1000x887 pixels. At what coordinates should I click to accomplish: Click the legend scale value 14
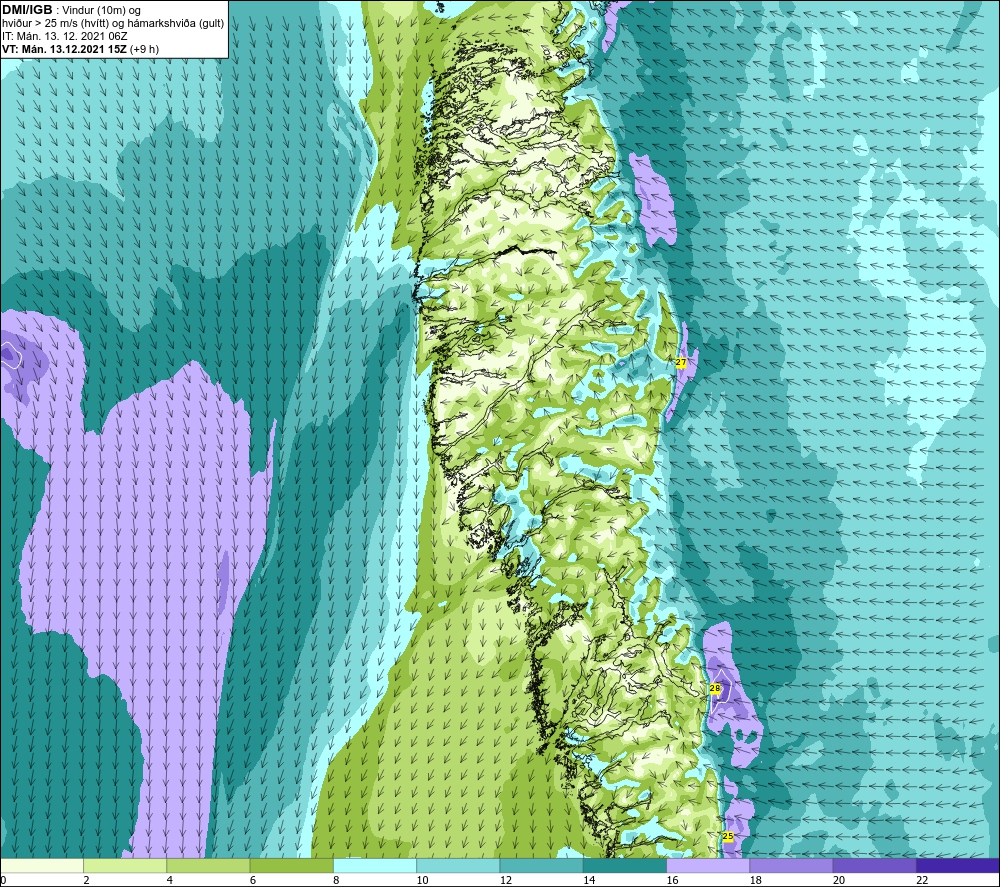(589, 880)
